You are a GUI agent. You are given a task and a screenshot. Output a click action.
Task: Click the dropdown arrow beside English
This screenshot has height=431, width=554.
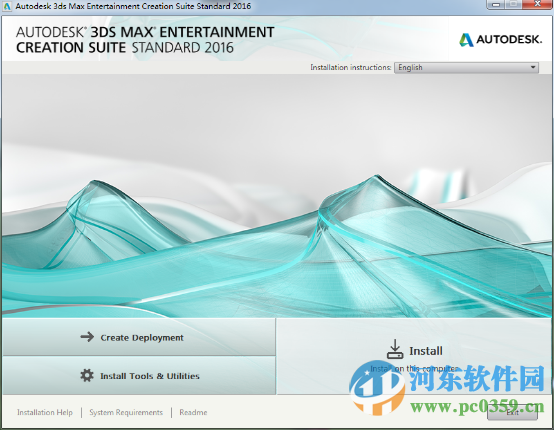pyautogui.click(x=533, y=67)
